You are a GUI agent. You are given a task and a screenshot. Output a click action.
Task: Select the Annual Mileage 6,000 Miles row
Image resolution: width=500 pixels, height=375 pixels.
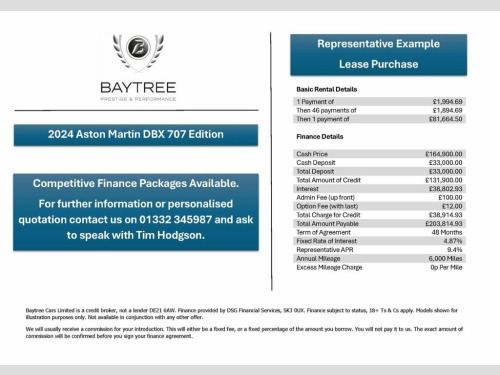pos(379,258)
